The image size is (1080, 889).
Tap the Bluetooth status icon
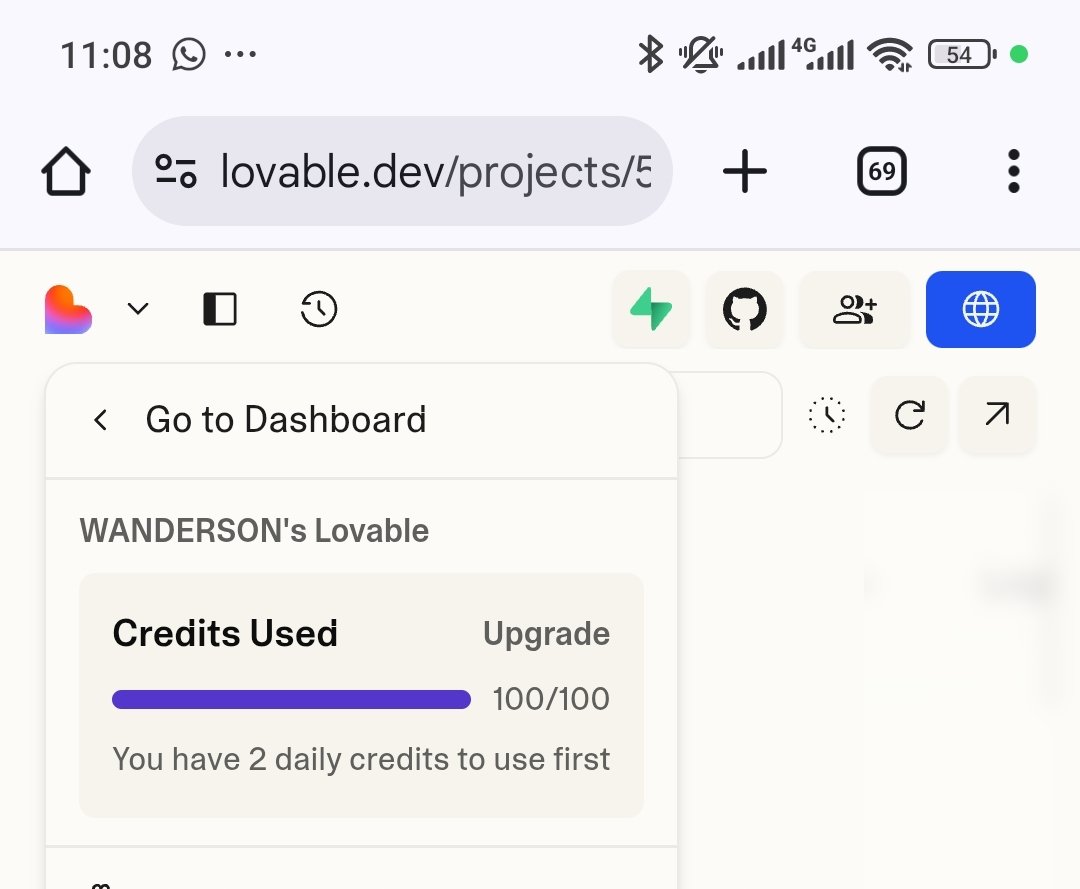point(650,54)
